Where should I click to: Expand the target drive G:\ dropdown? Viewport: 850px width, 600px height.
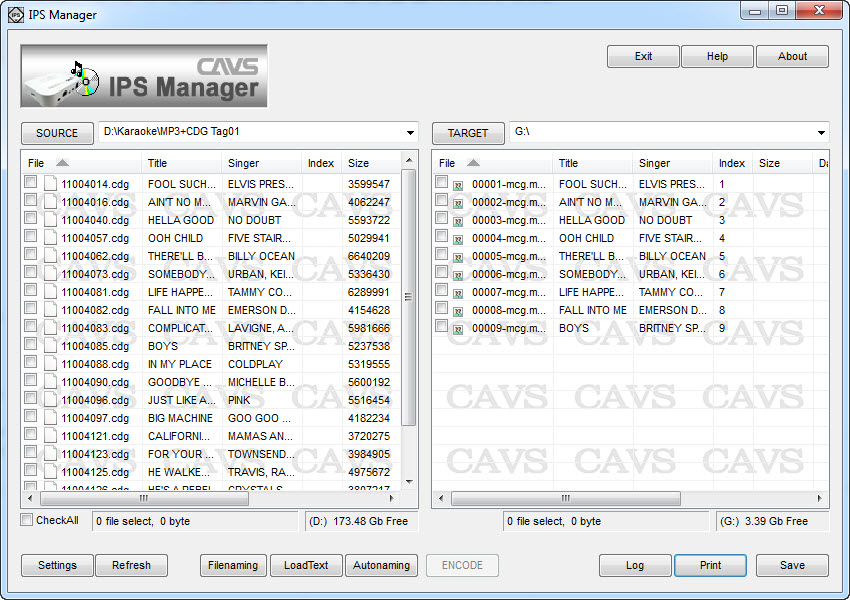coord(822,133)
